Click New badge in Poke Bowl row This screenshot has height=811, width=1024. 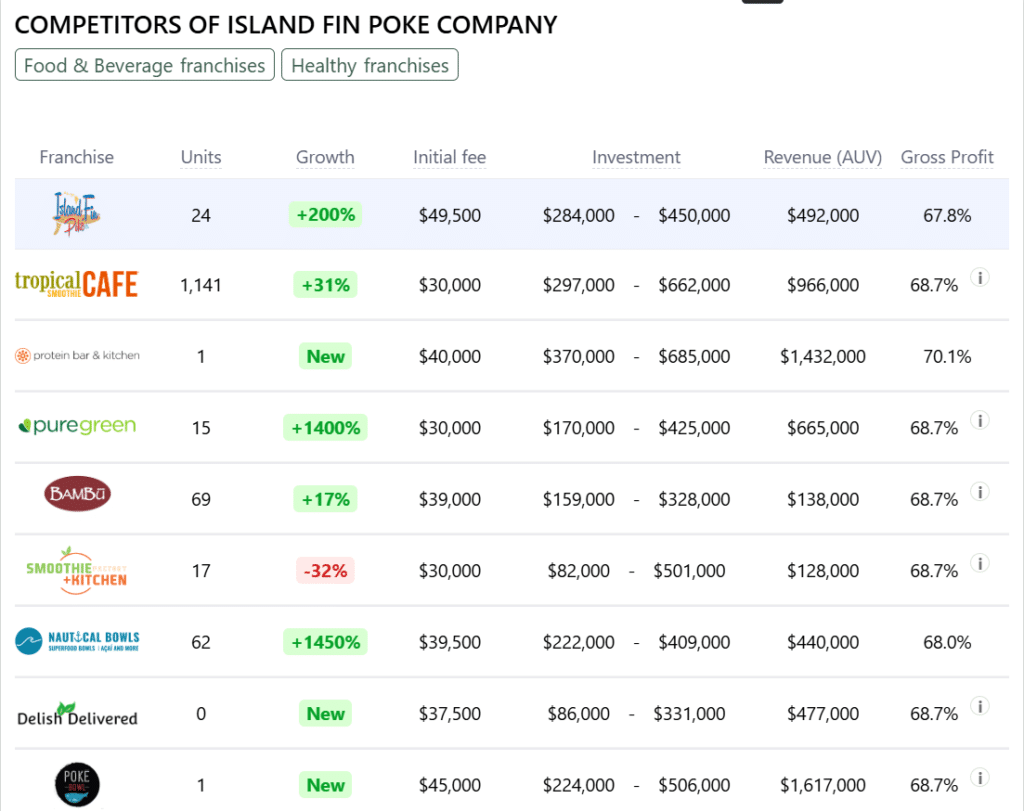325,785
